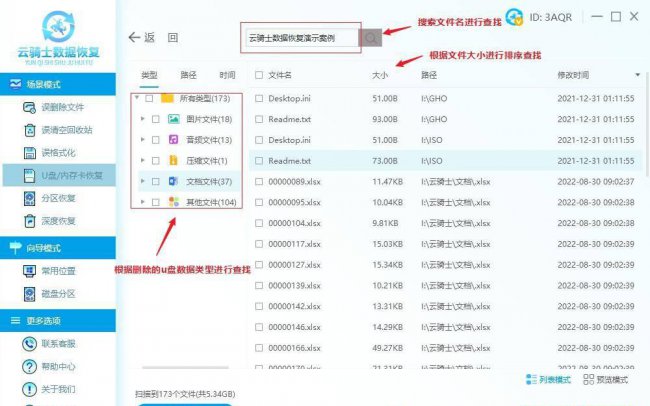Image resolution: width=650 pixels, height=406 pixels.
Task: Click the 更多选项 section header
Action: (x=58, y=321)
